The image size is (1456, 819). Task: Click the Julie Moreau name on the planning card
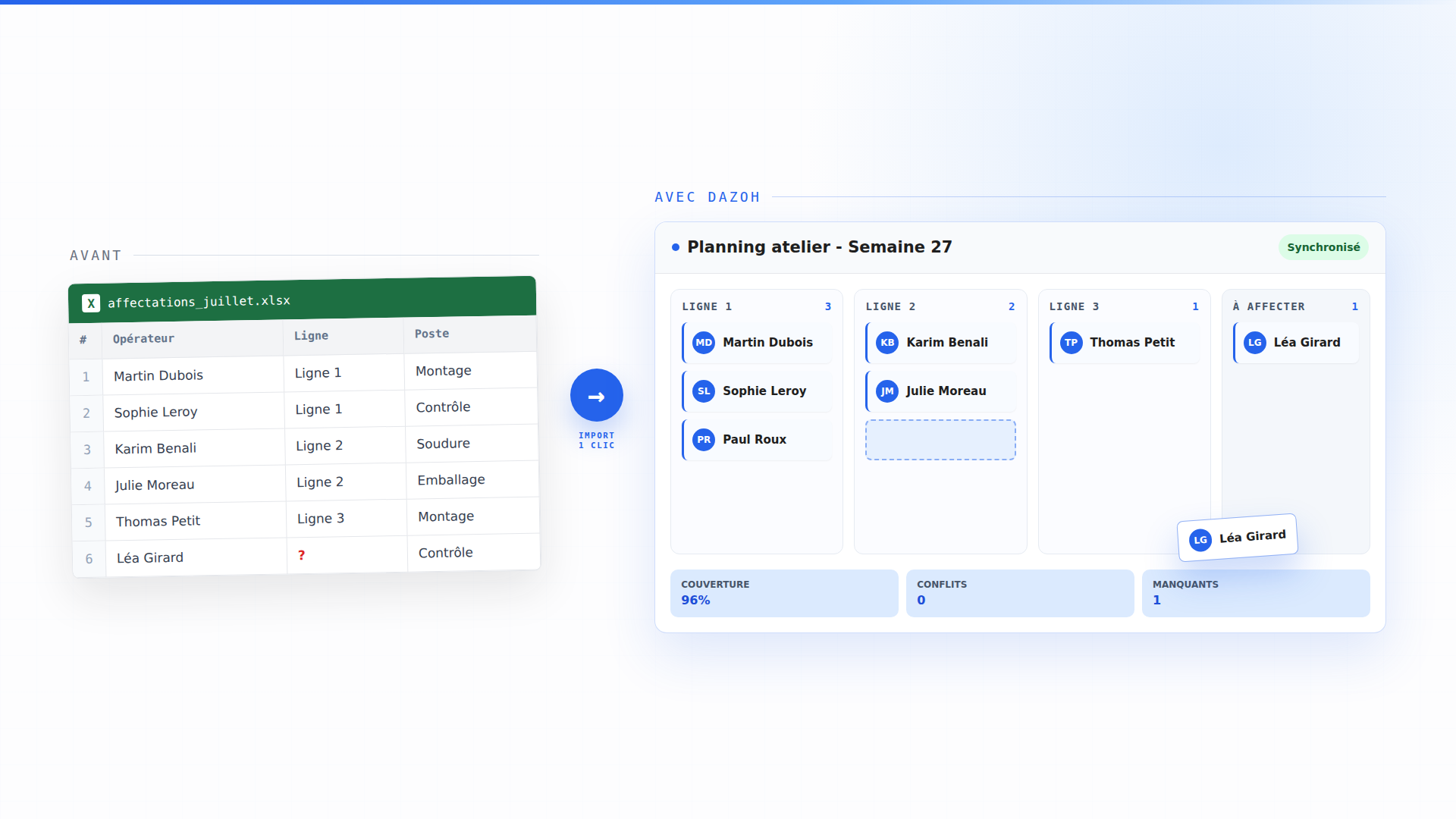(x=946, y=391)
